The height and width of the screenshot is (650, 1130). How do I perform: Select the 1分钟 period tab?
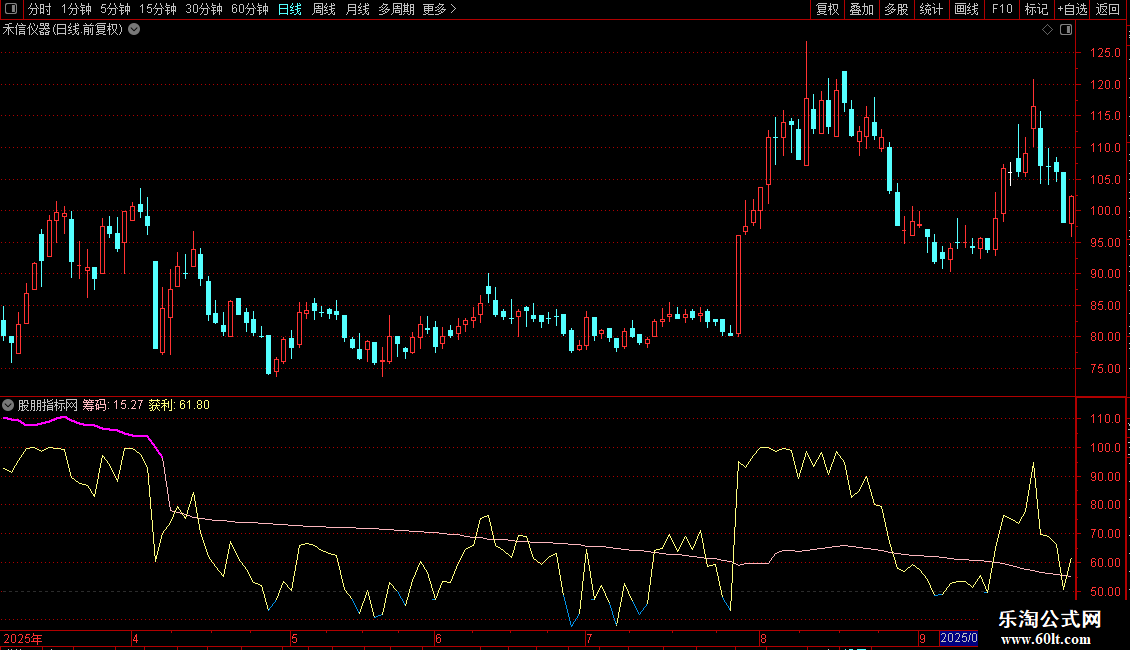[x=76, y=9]
